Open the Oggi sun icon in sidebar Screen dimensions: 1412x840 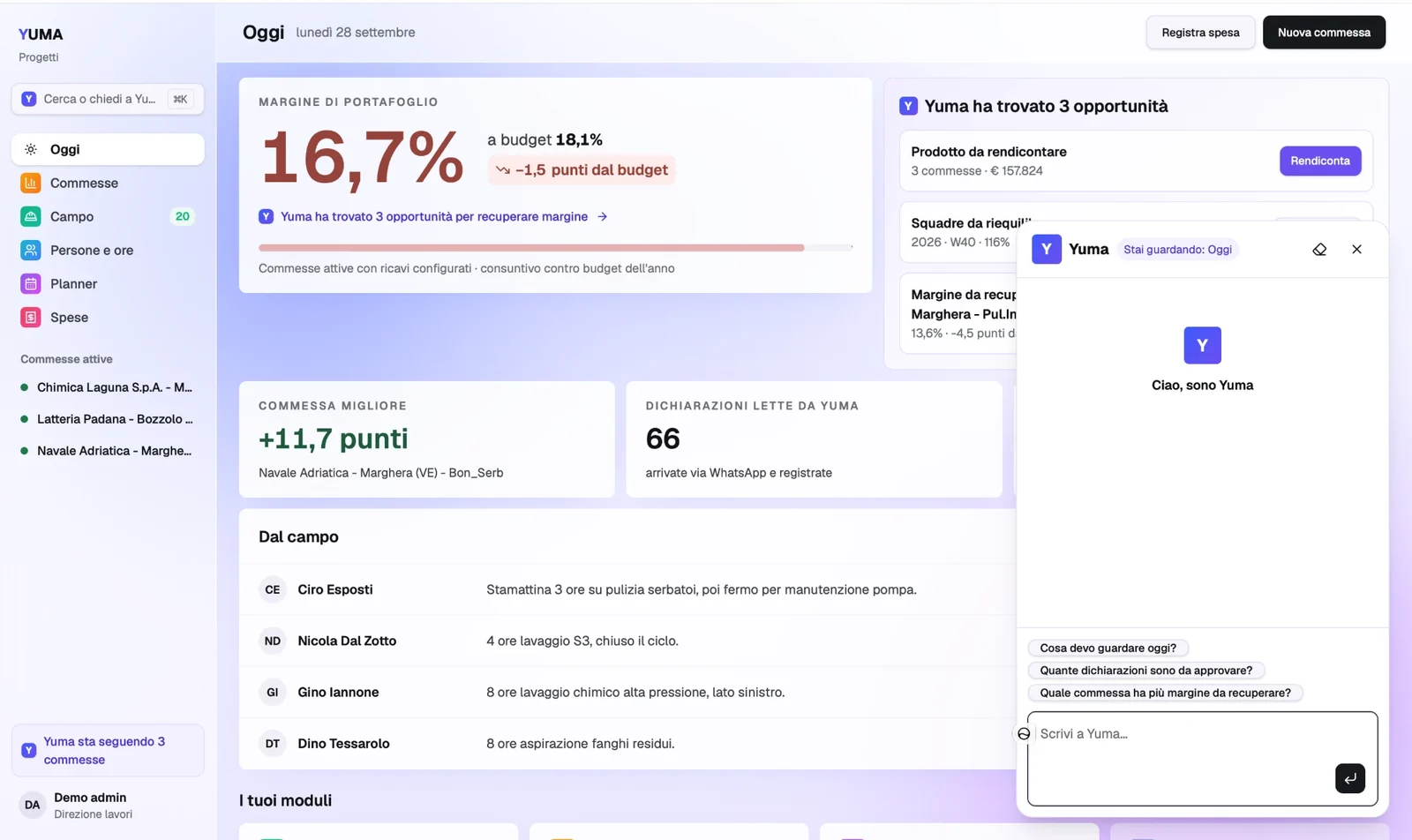pyautogui.click(x=31, y=149)
